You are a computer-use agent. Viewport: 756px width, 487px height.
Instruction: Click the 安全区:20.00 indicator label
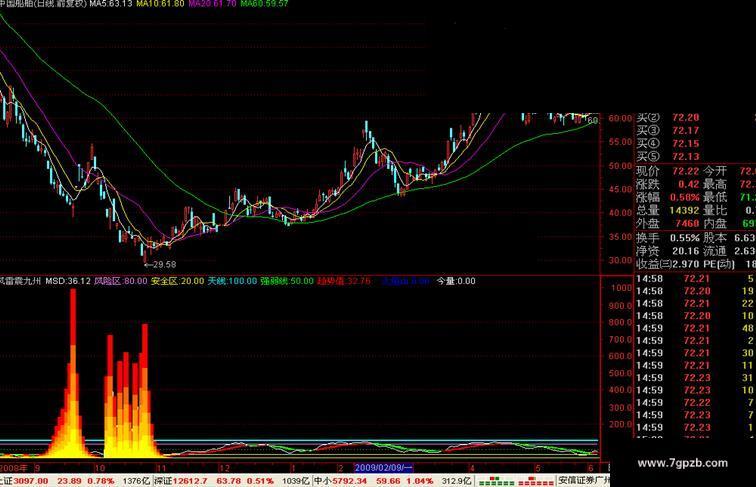pyautogui.click(x=177, y=281)
